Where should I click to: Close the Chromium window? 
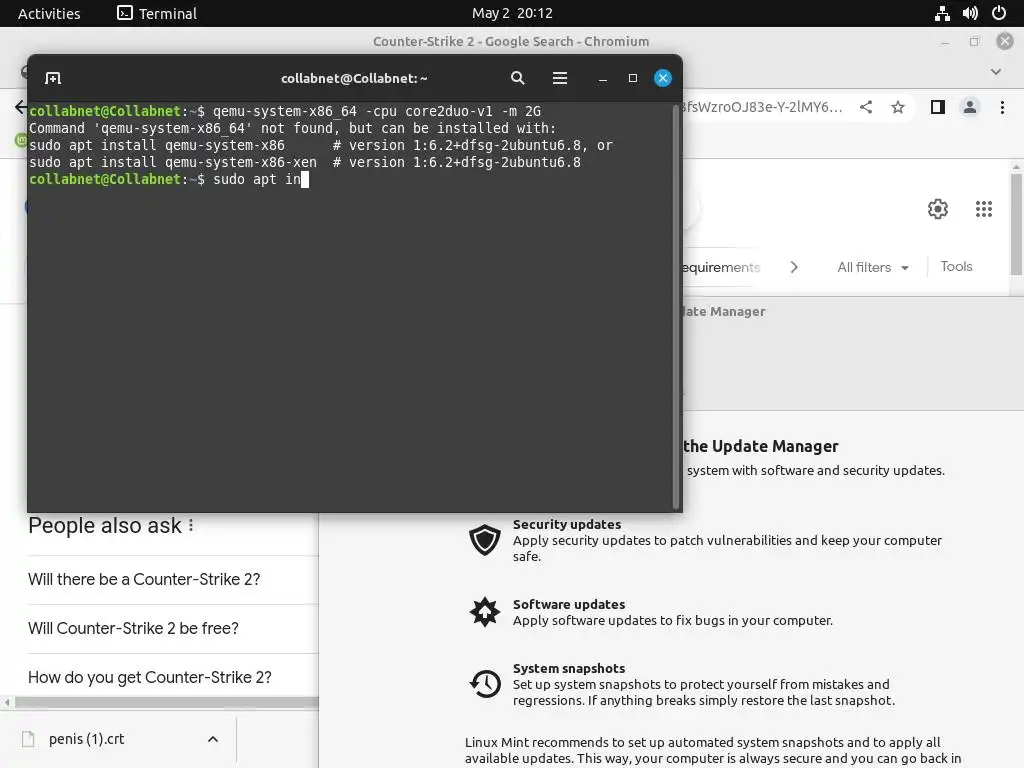point(1004,41)
